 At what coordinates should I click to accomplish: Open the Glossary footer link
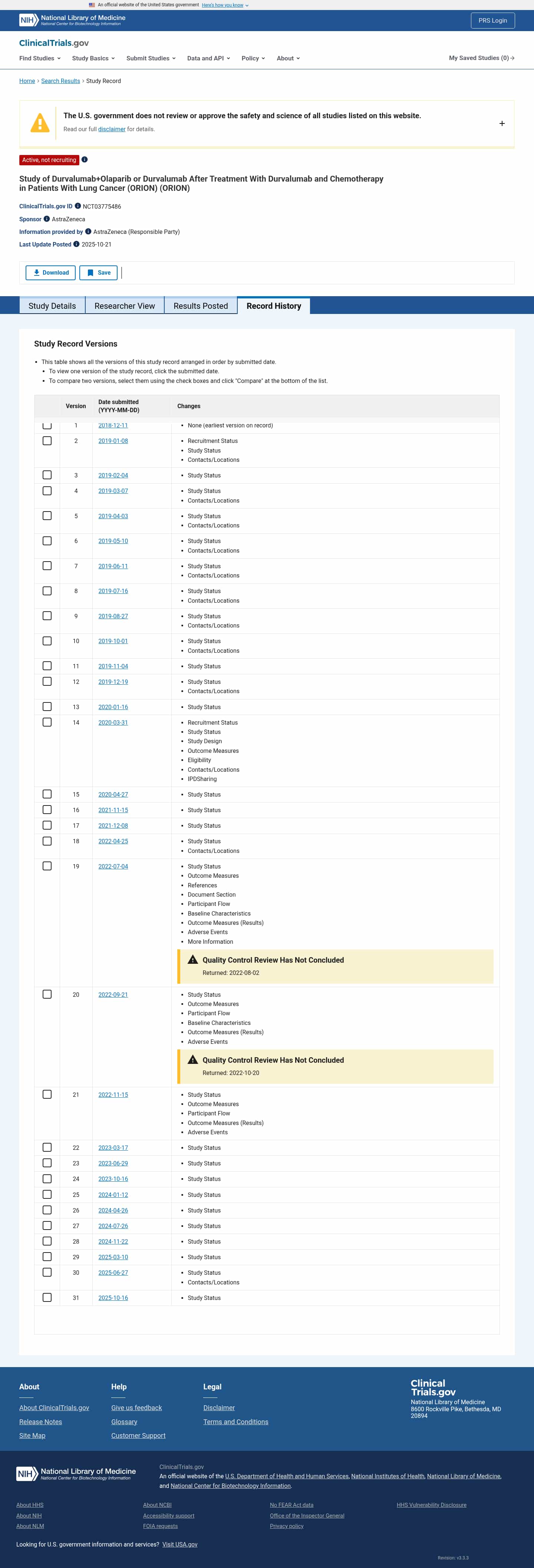pyautogui.click(x=124, y=1422)
